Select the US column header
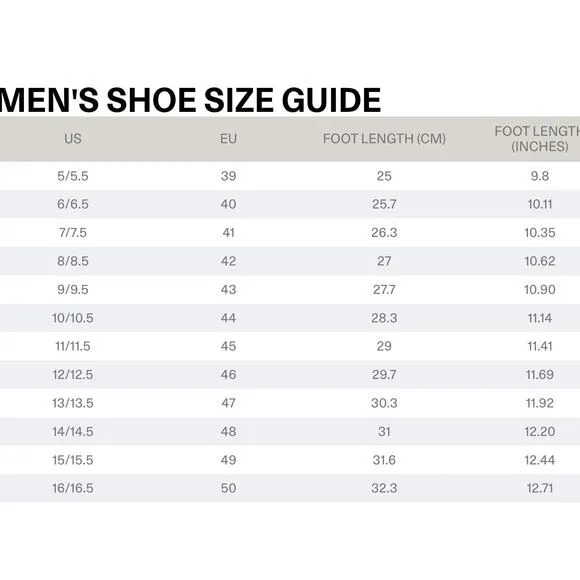Image resolution: width=580 pixels, height=580 pixels. [73, 139]
